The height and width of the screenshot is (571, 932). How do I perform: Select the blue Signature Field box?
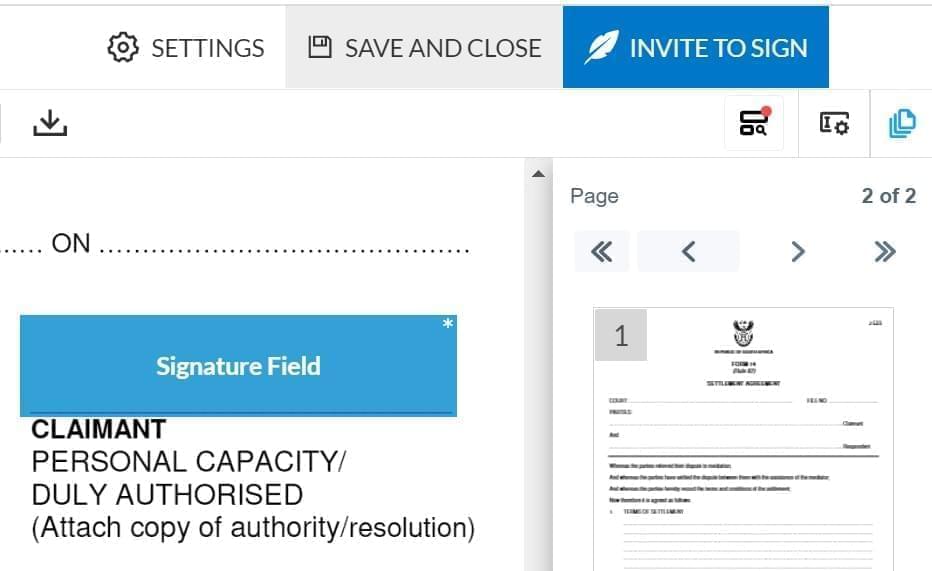(x=238, y=366)
